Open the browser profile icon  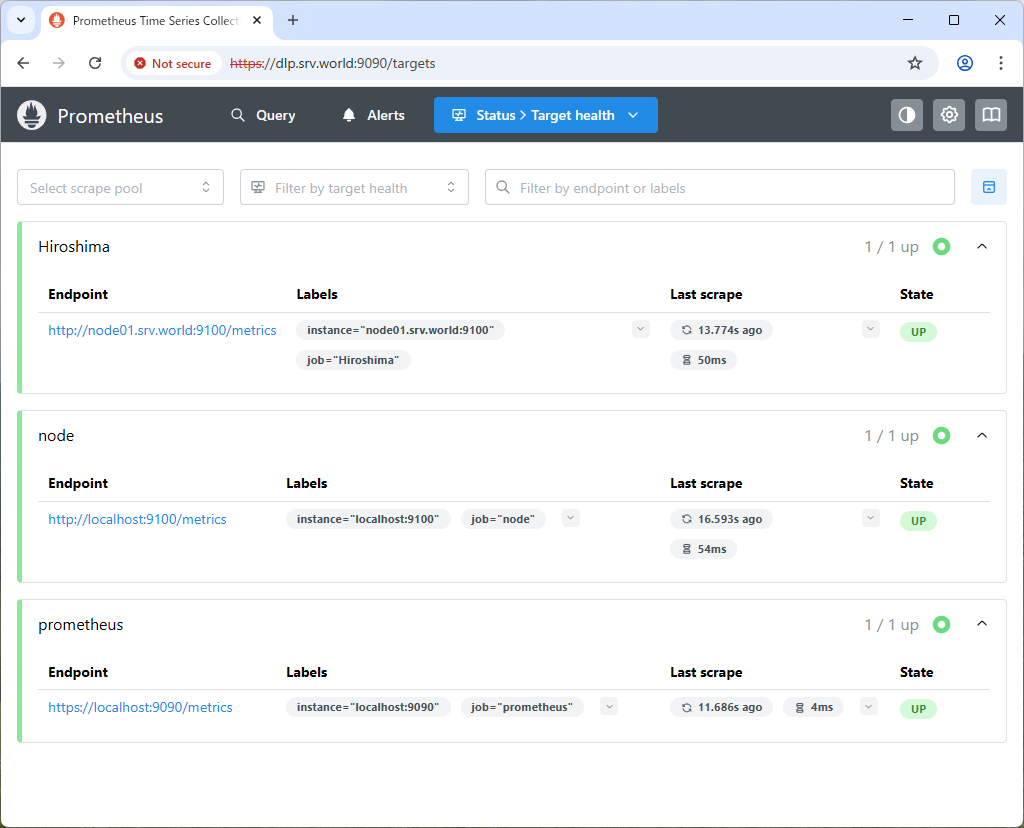click(x=965, y=63)
